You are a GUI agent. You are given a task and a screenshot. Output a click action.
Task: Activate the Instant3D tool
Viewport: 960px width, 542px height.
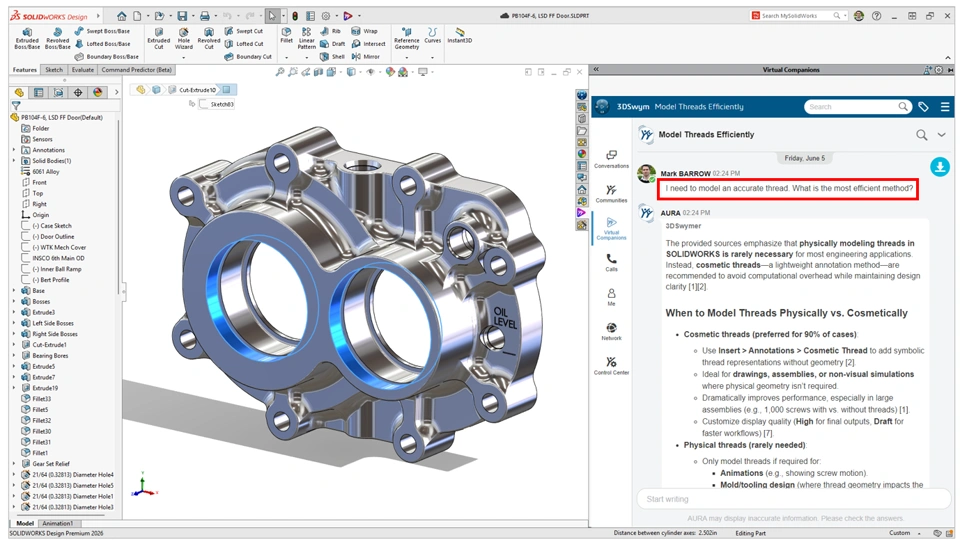coord(459,36)
